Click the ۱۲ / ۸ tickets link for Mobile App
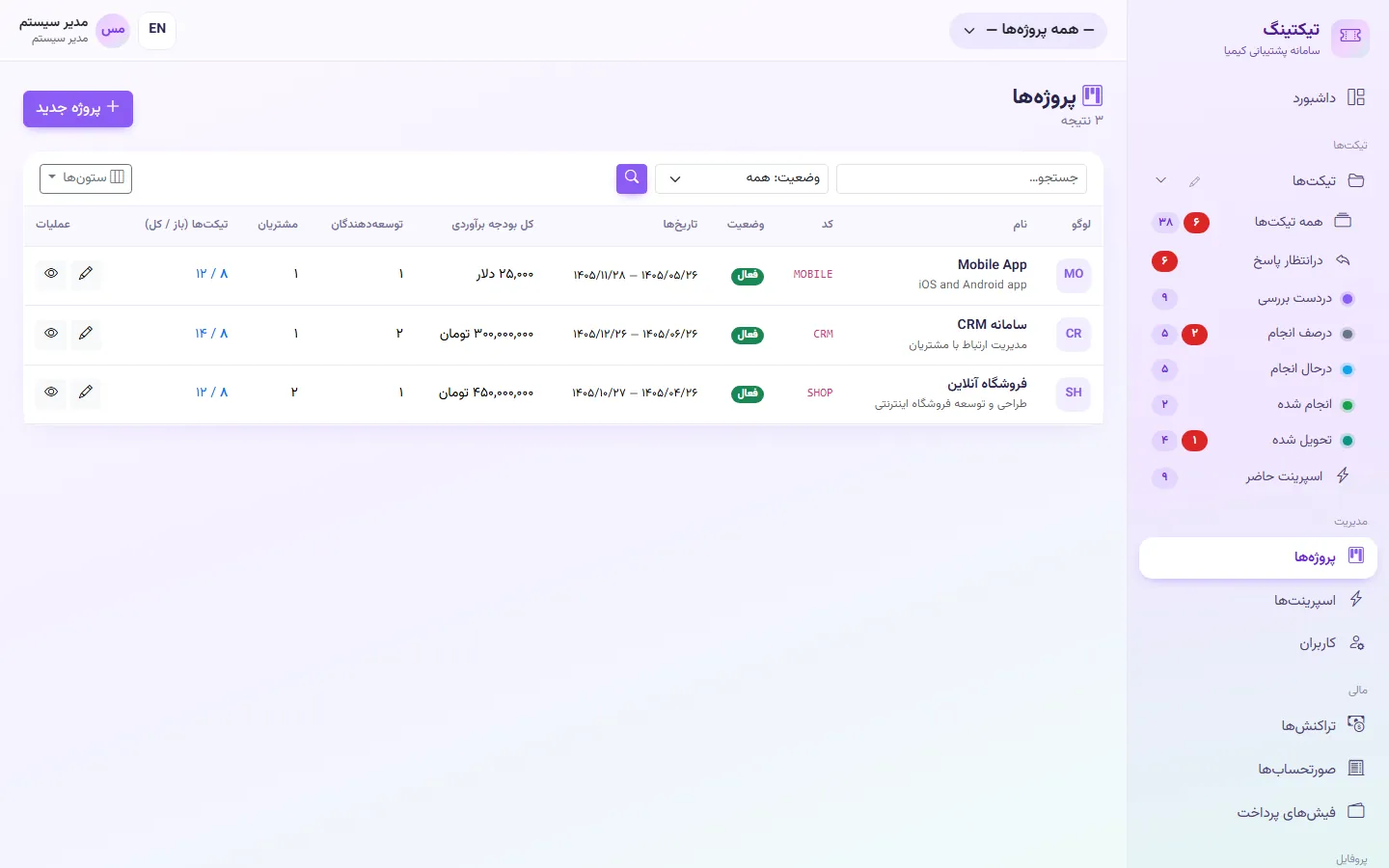The width and height of the screenshot is (1389, 868). tap(211, 274)
